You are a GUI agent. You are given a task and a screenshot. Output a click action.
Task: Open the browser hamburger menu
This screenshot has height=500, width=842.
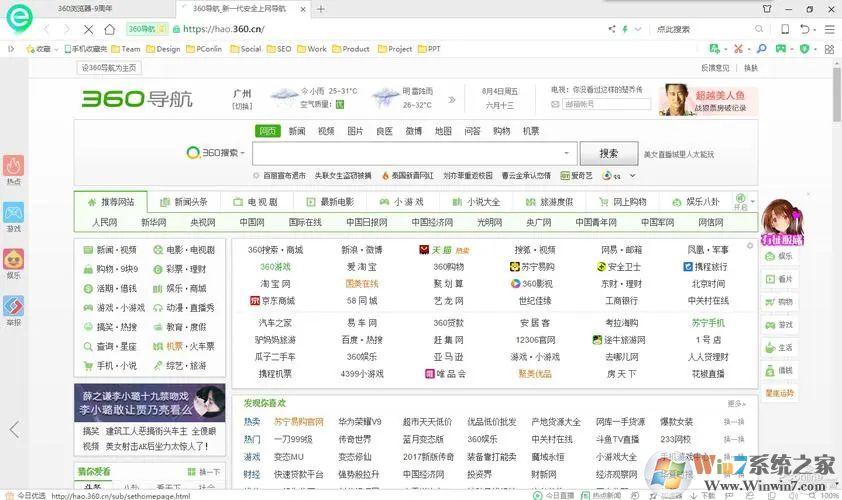click(830, 29)
